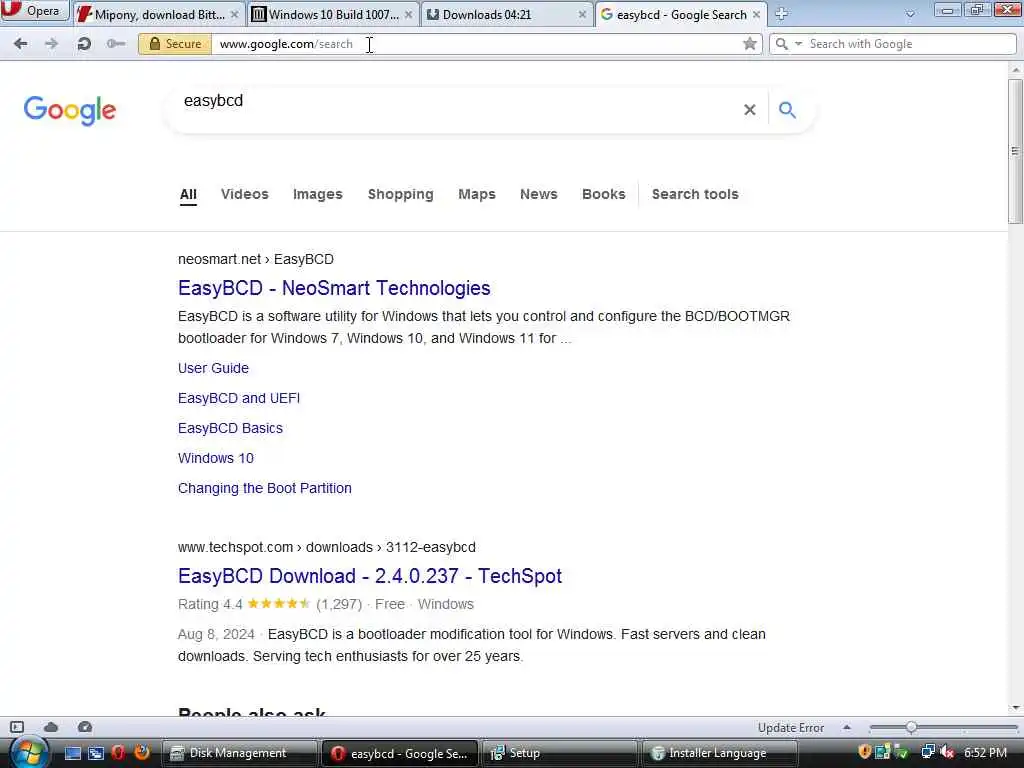
Task: Click the techspot.com downloads breadcrumb text
Action: (327, 547)
